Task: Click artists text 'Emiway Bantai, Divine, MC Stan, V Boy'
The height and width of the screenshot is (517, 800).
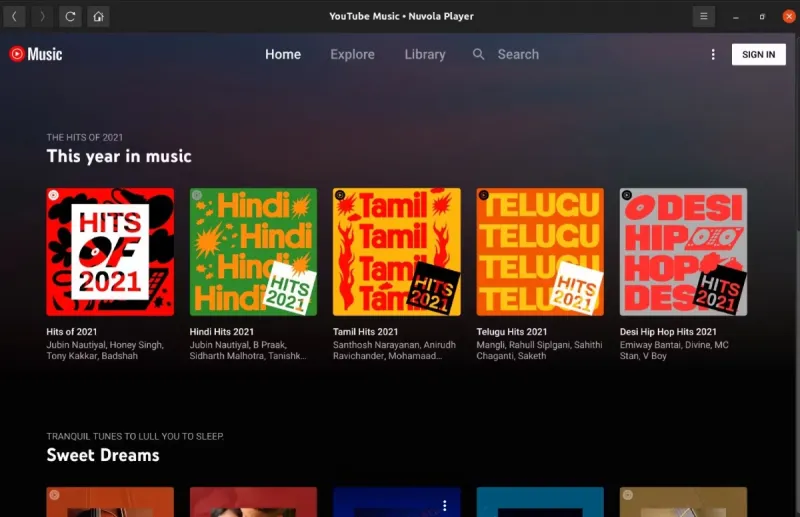Action: (x=674, y=350)
